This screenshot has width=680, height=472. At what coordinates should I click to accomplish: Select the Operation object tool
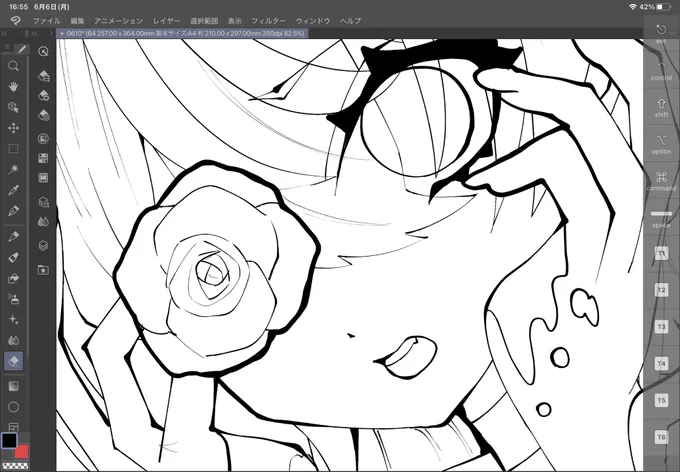pos(13,107)
